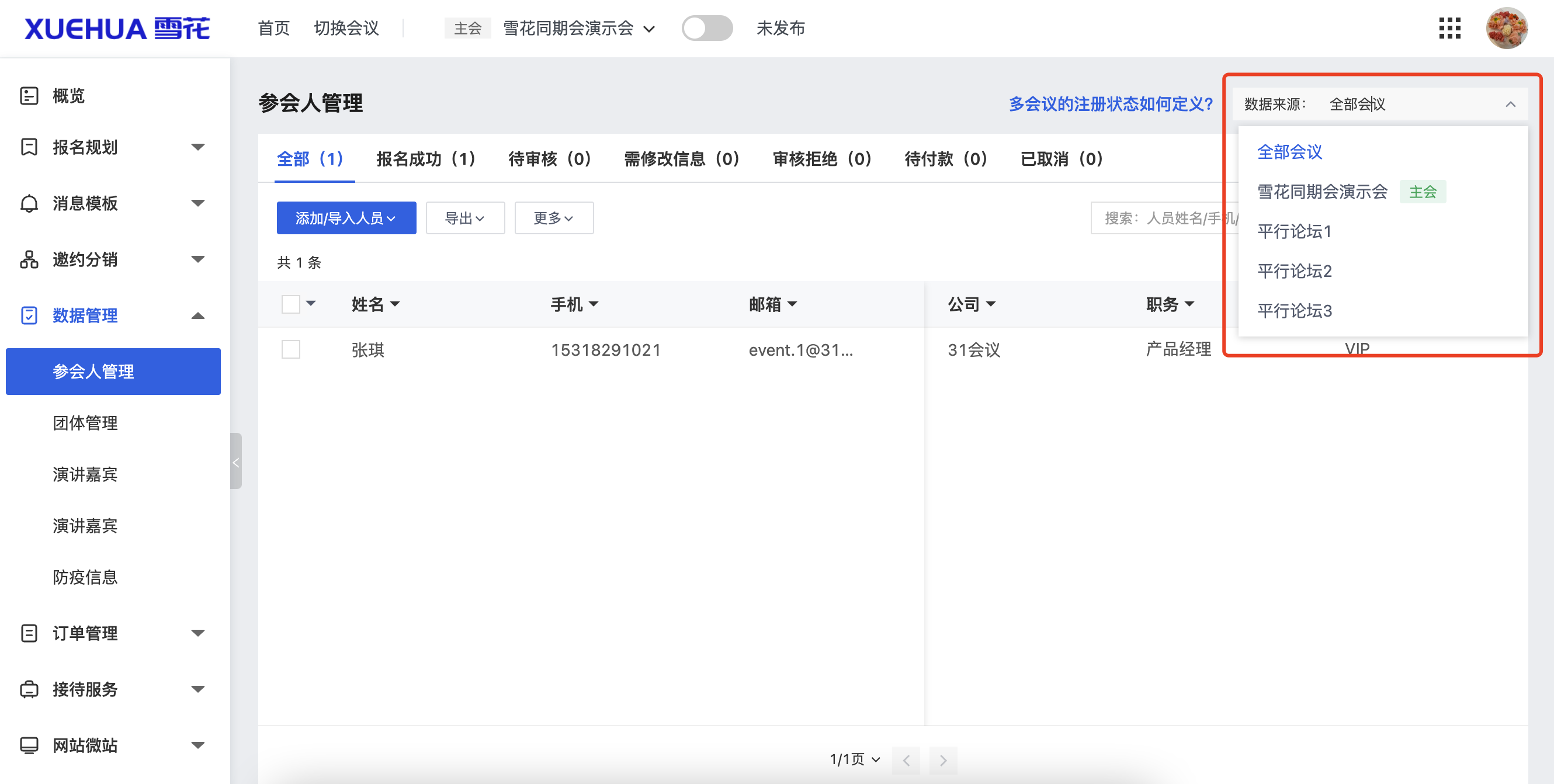The image size is (1554, 784).
Task: Select 全部会议 in data source list
Action: [x=1383, y=152]
